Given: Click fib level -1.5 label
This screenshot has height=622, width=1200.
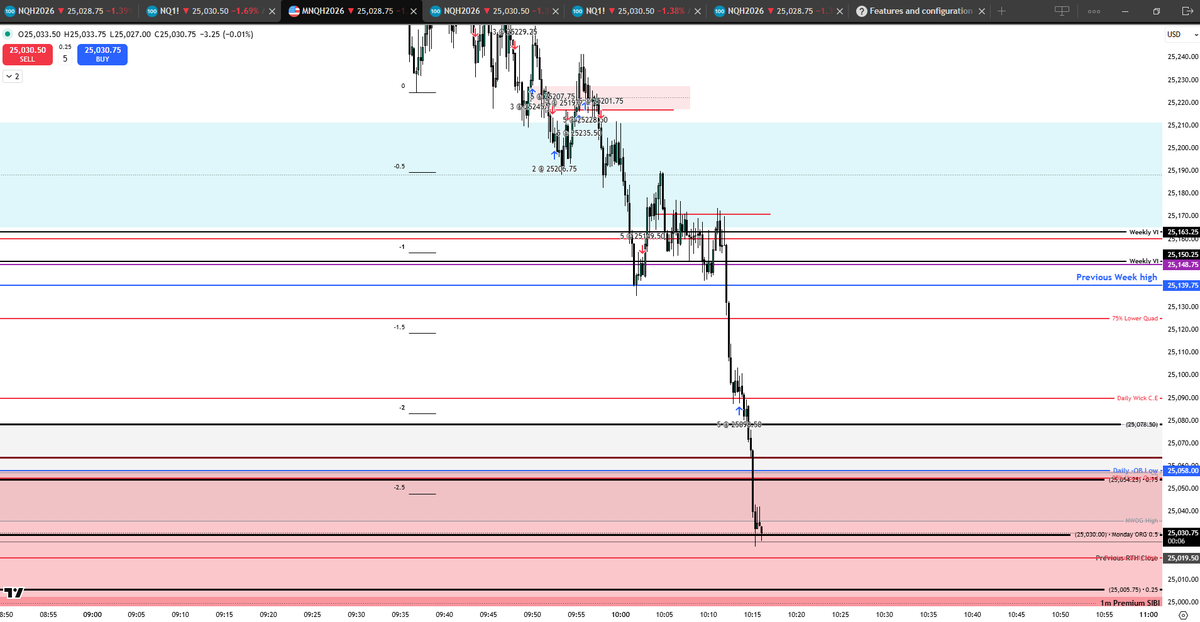Looking at the screenshot, I should click(x=399, y=327).
